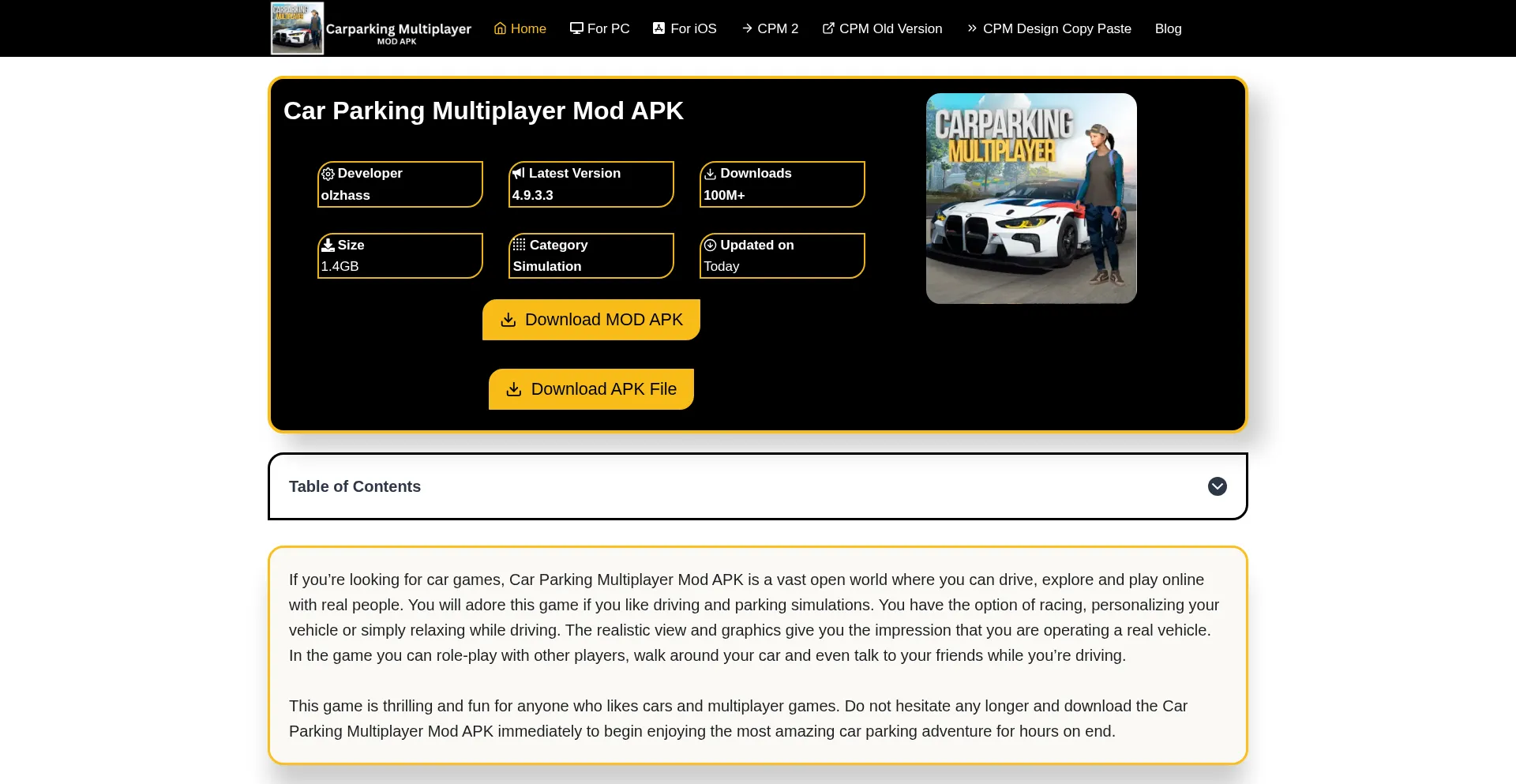The image size is (1516, 784).
Task: Click the 1.4GB size value
Action: click(340, 267)
